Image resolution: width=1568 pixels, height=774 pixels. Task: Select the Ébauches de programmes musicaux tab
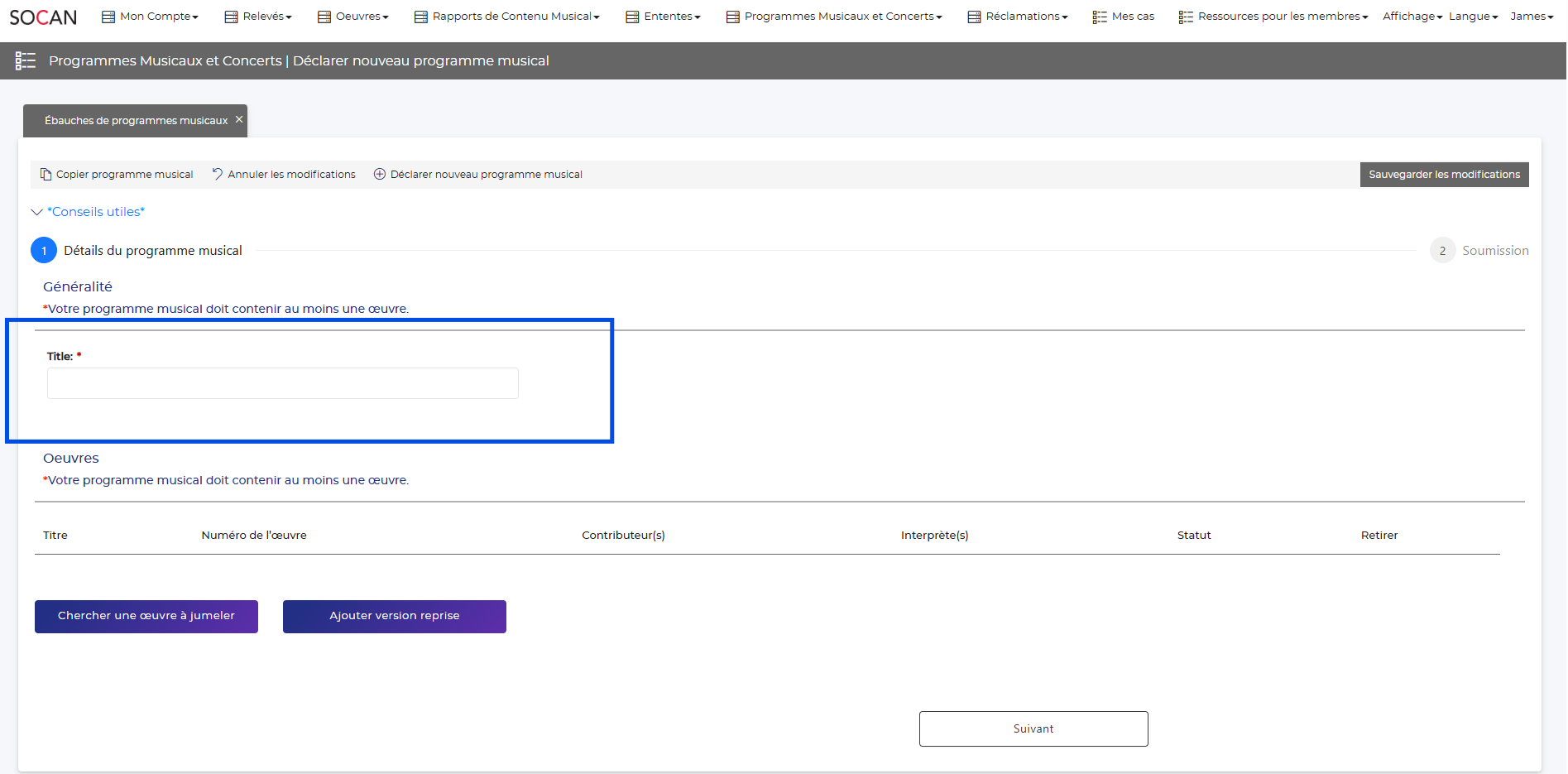pyautogui.click(x=136, y=121)
